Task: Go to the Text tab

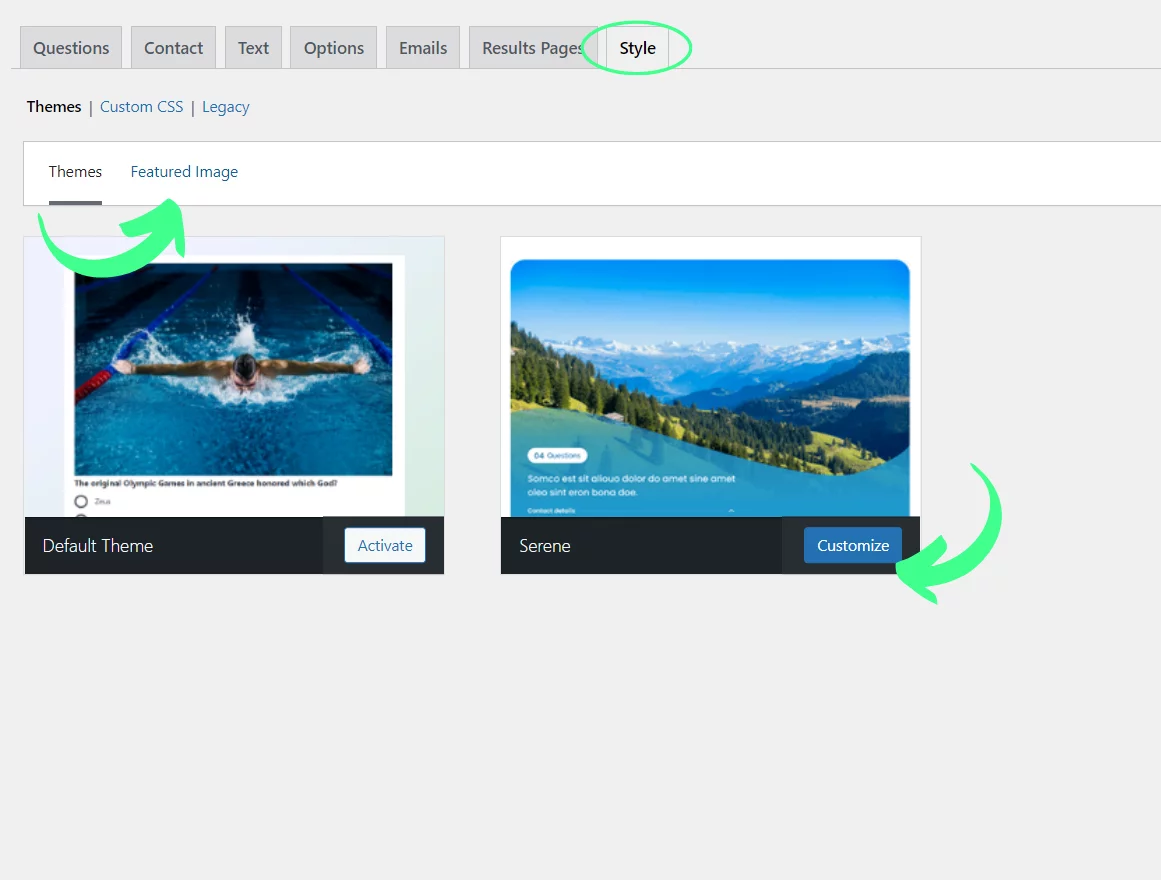Action: click(253, 48)
